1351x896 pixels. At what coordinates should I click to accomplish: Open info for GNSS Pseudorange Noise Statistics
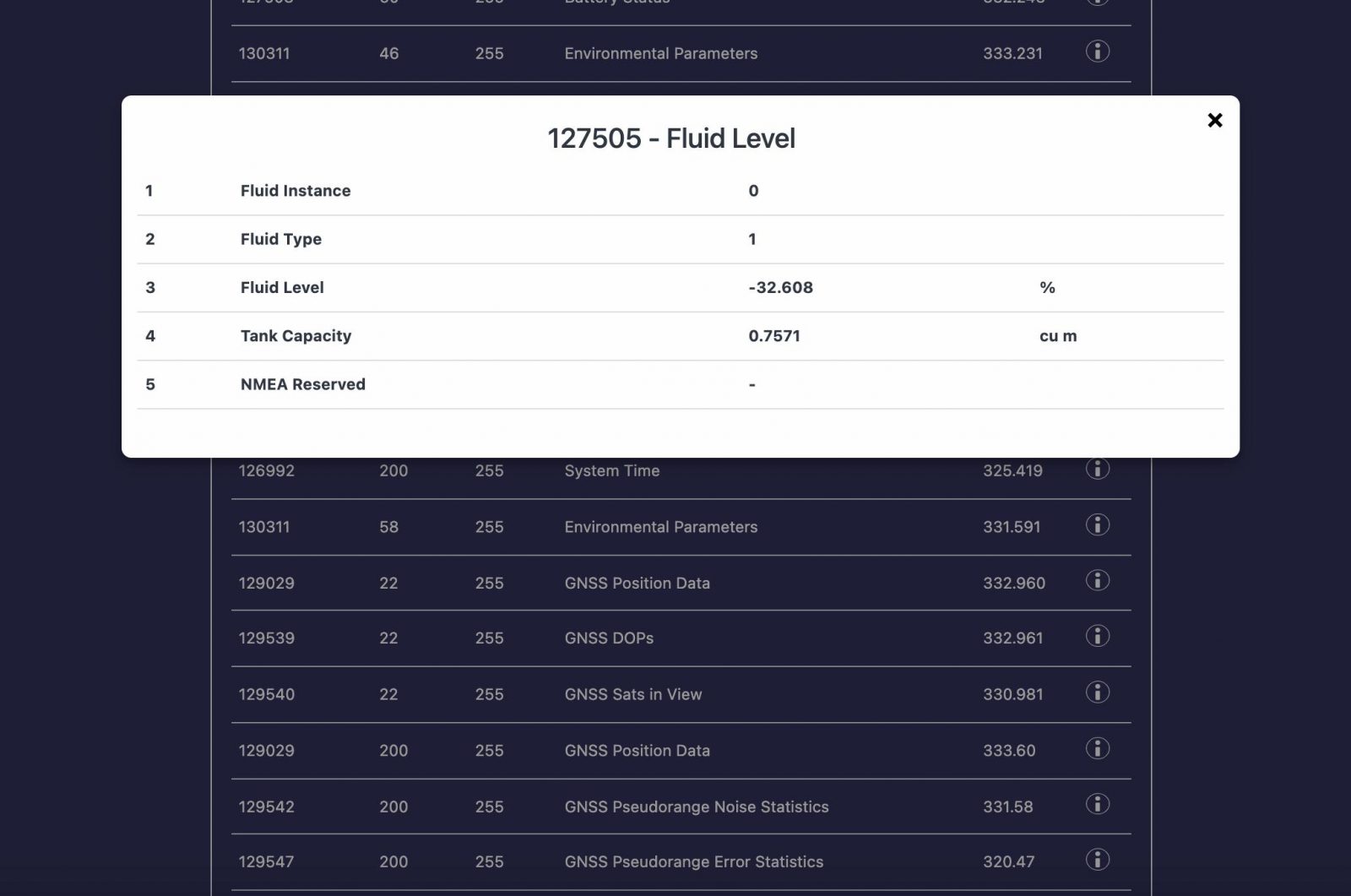(1097, 805)
